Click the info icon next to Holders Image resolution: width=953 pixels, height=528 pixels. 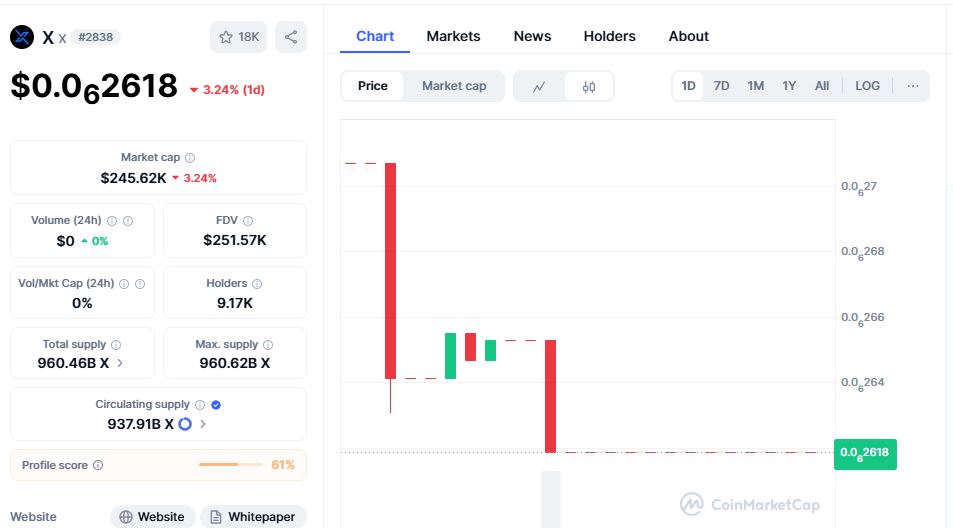pyautogui.click(x=257, y=284)
